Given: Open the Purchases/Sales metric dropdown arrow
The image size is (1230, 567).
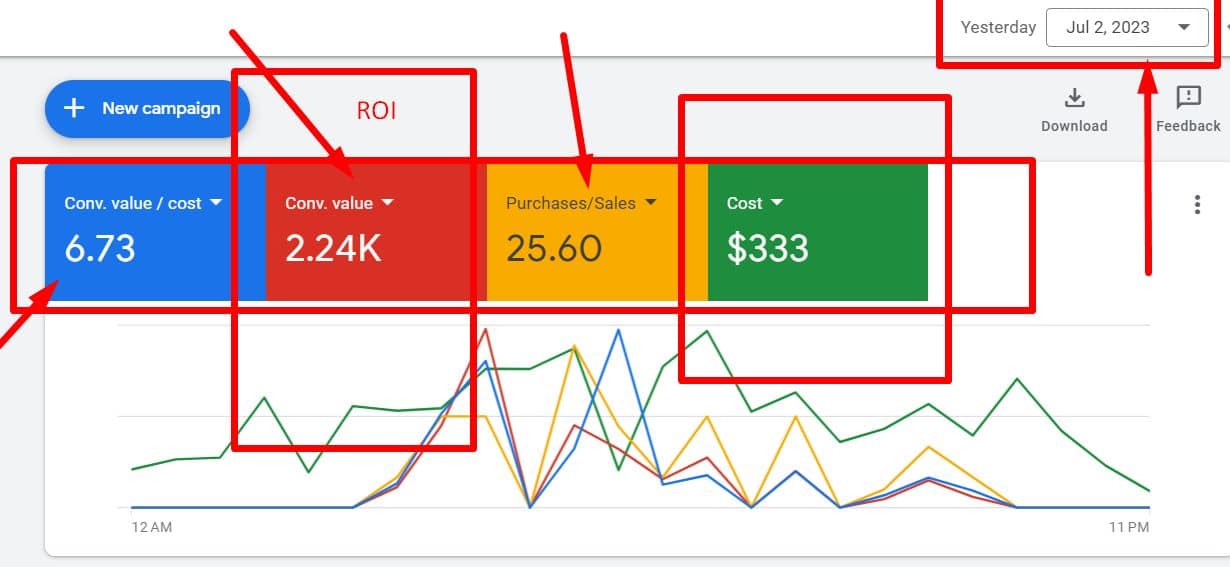Looking at the screenshot, I should pyautogui.click(x=650, y=202).
